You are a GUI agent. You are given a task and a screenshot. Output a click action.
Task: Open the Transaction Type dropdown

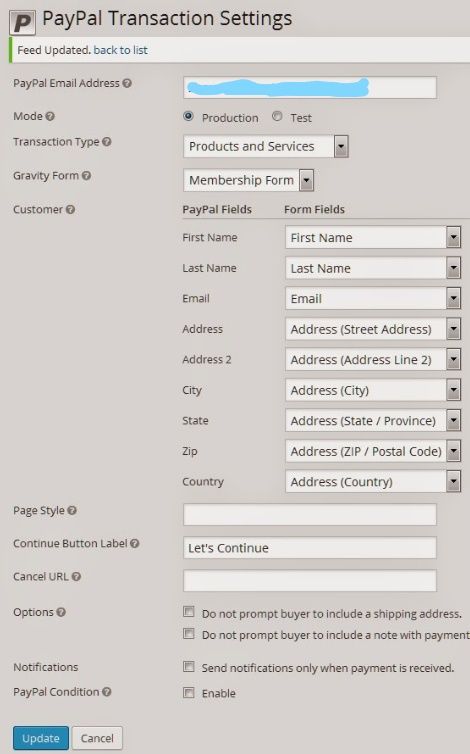(x=266, y=146)
